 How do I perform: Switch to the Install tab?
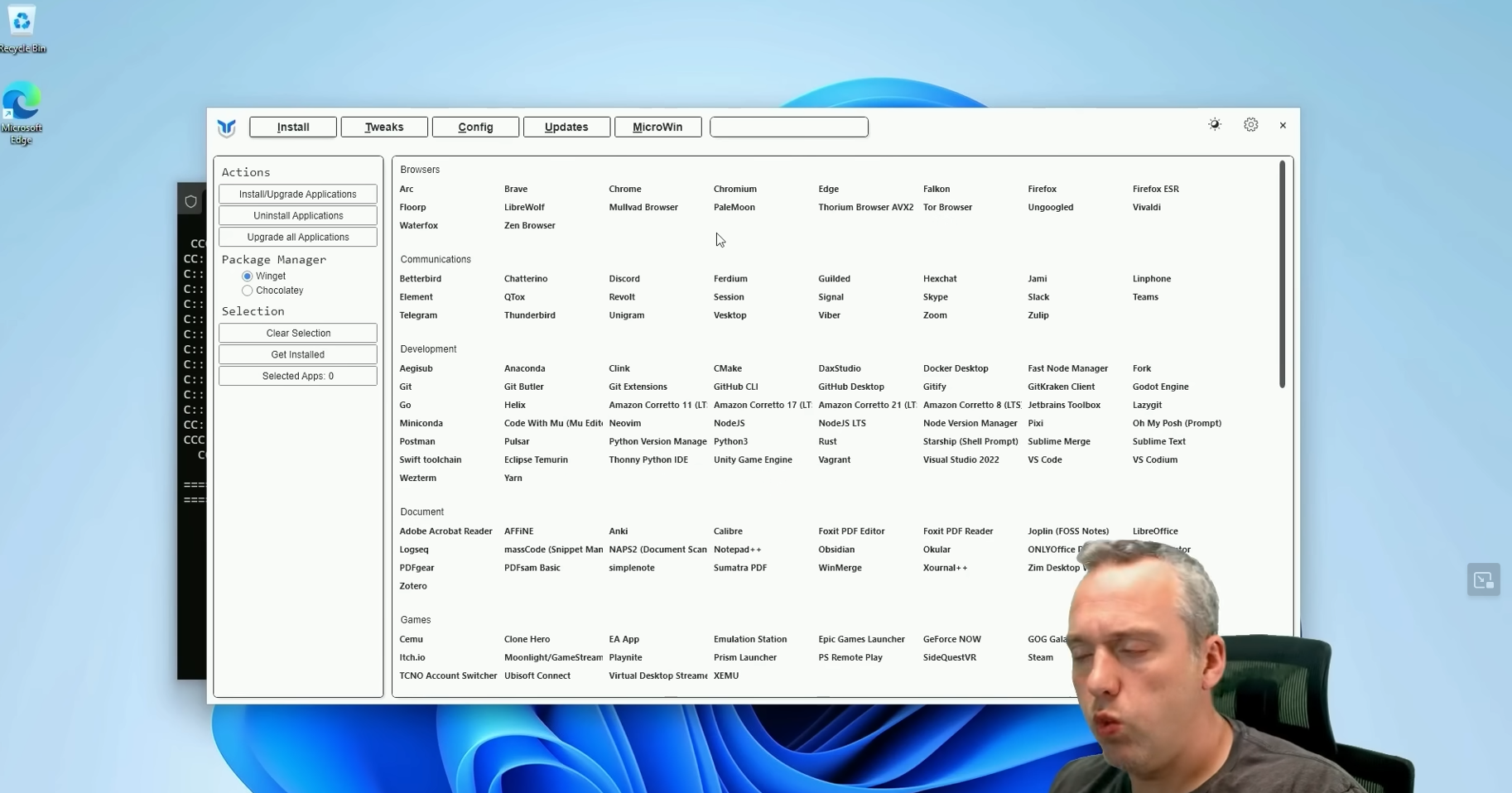pos(293,127)
